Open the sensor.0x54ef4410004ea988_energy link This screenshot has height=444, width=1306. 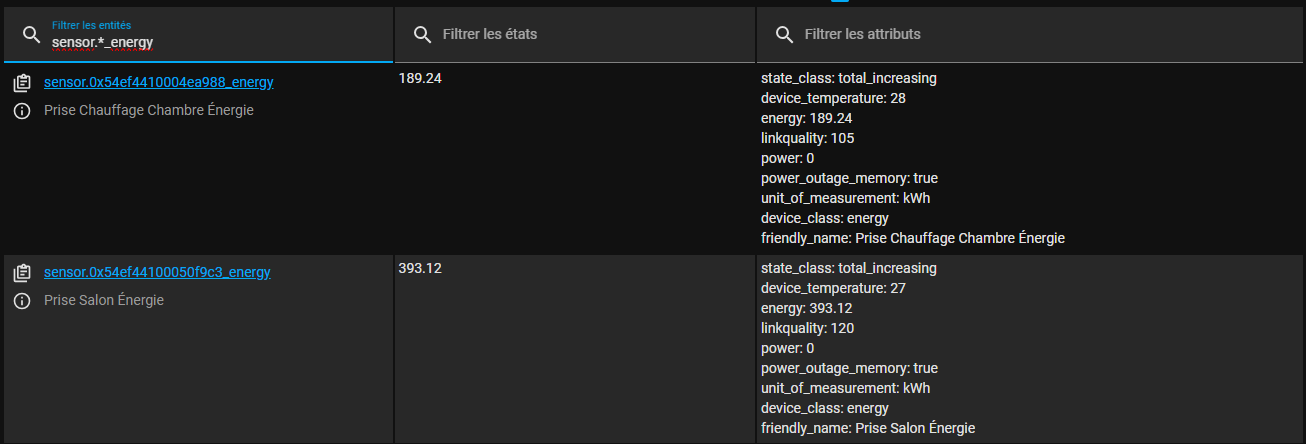158,82
